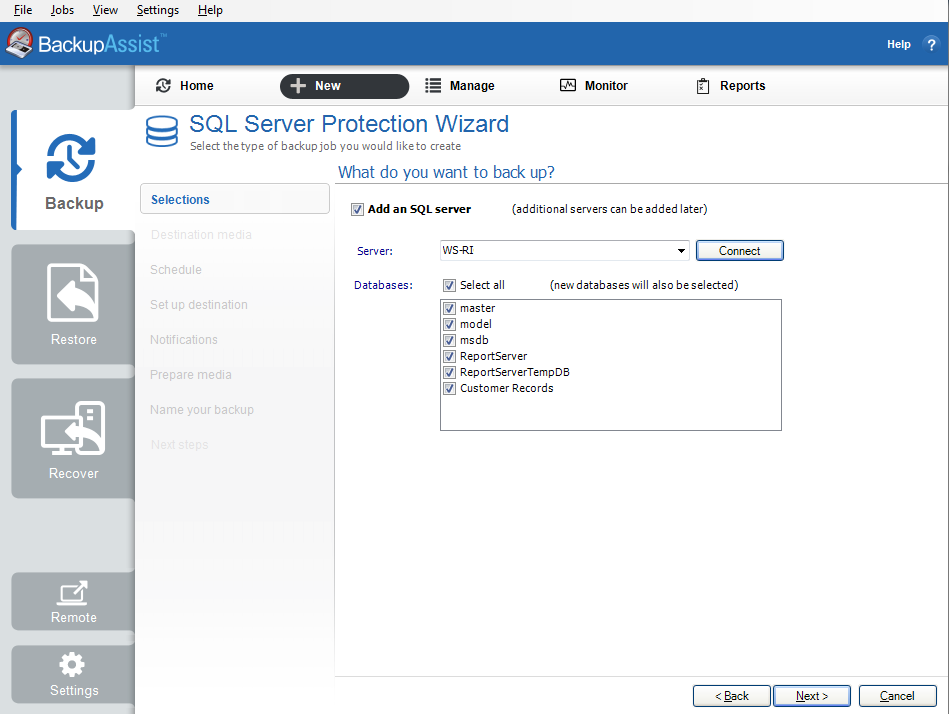Open the File menu
The image size is (949, 714).
coord(23,10)
